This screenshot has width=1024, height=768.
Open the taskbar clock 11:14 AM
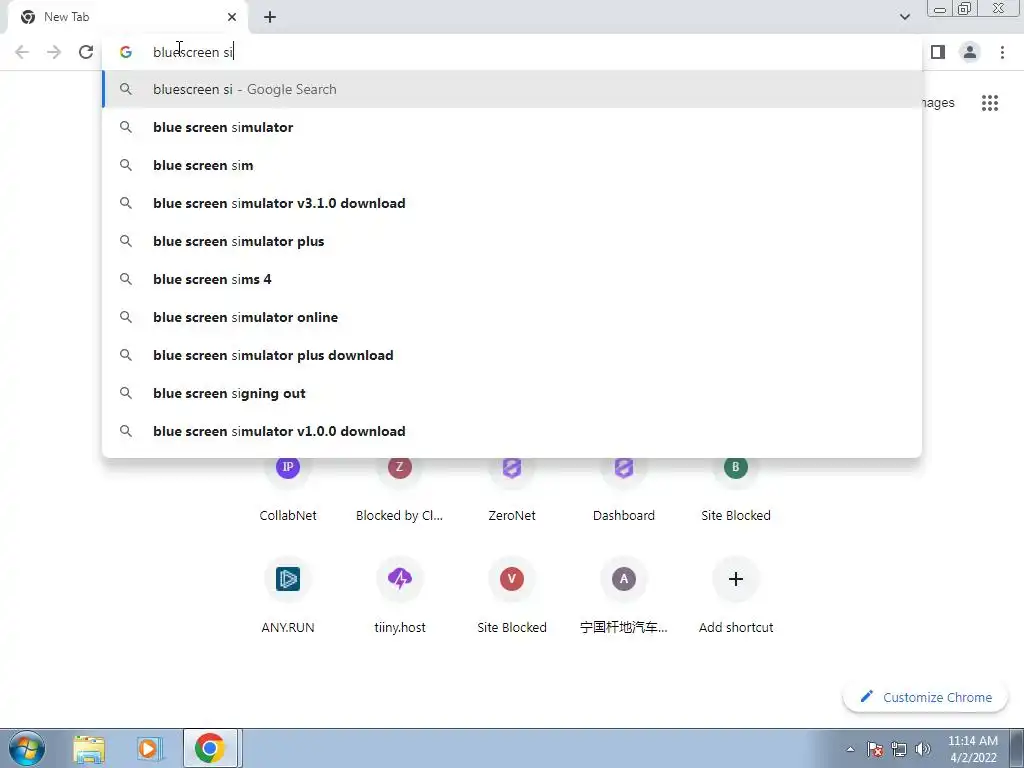[x=972, y=749]
